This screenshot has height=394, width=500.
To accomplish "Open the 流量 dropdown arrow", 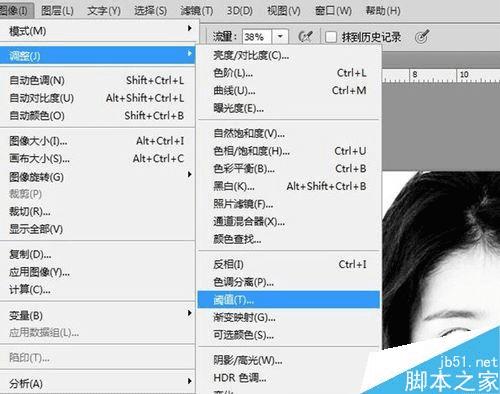I will coord(280,37).
